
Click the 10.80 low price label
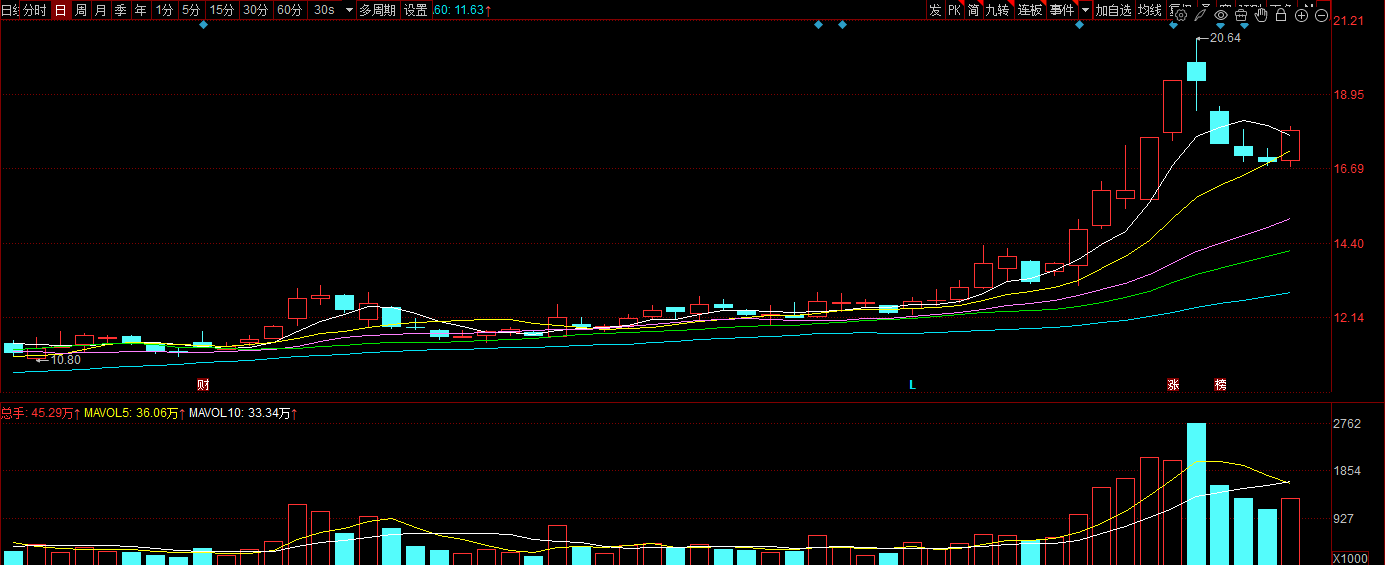tap(66, 360)
